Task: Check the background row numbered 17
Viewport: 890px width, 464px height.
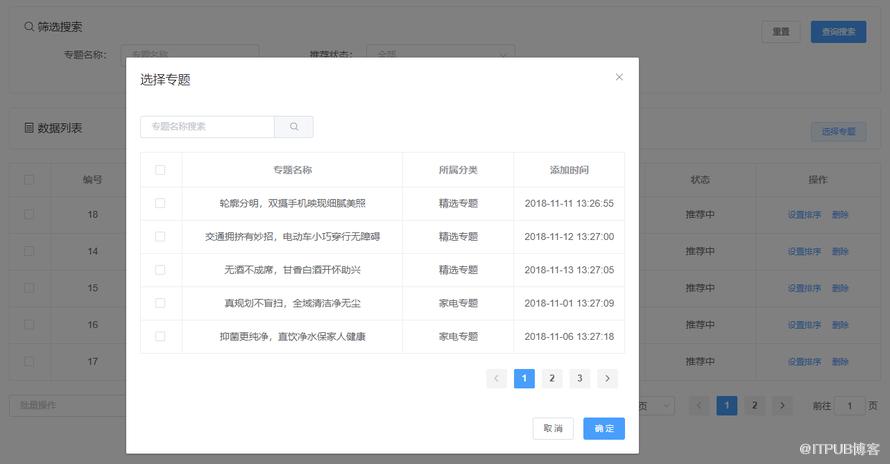Action: [x=29, y=361]
